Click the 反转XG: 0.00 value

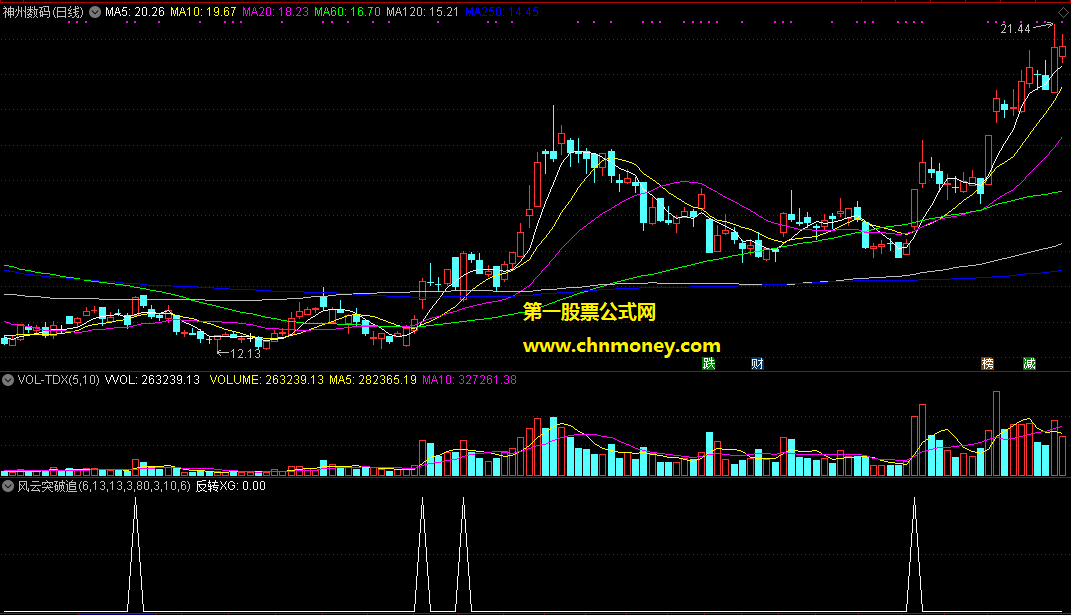(x=231, y=486)
